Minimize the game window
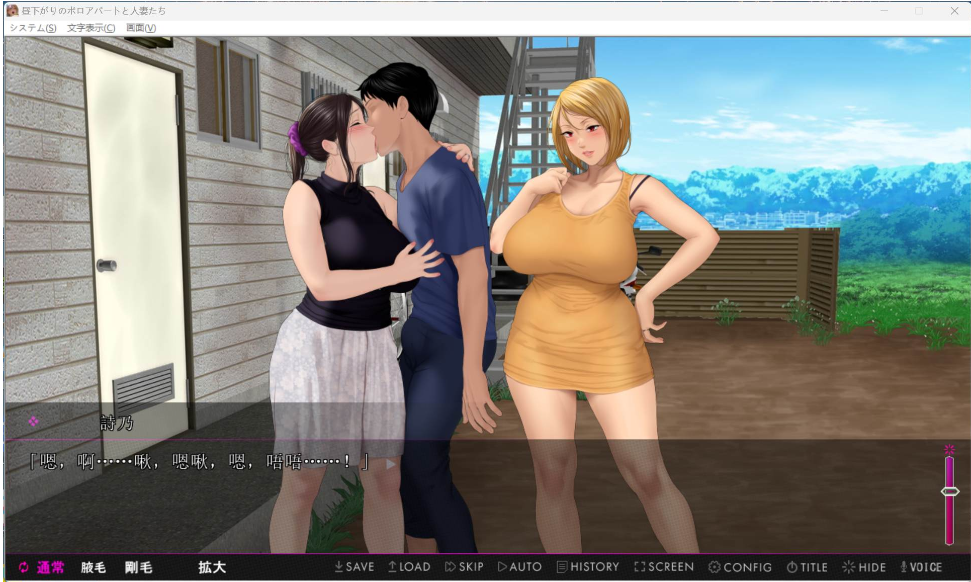This screenshot has height=582, width=971. (x=884, y=11)
